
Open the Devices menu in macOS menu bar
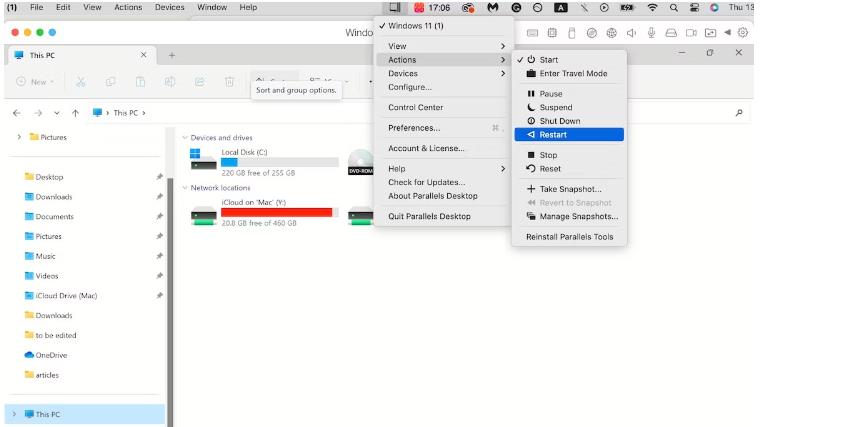click(169, 8)
